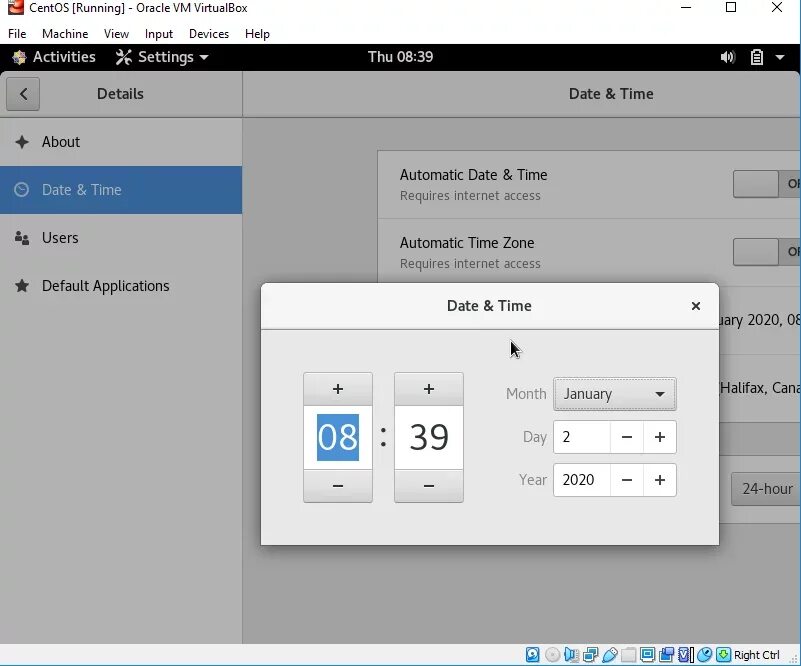
Task: Open VirtualBox hard disk activity indicator
Action: click(x=532, y=655)
